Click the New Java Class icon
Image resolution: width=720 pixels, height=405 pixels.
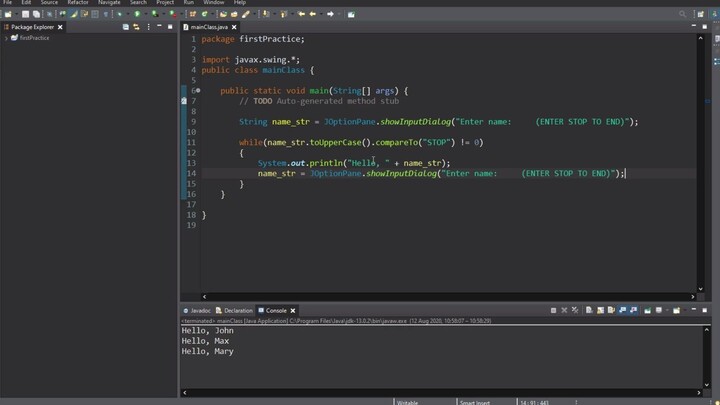pyautogui.click(x=204, y=14)
